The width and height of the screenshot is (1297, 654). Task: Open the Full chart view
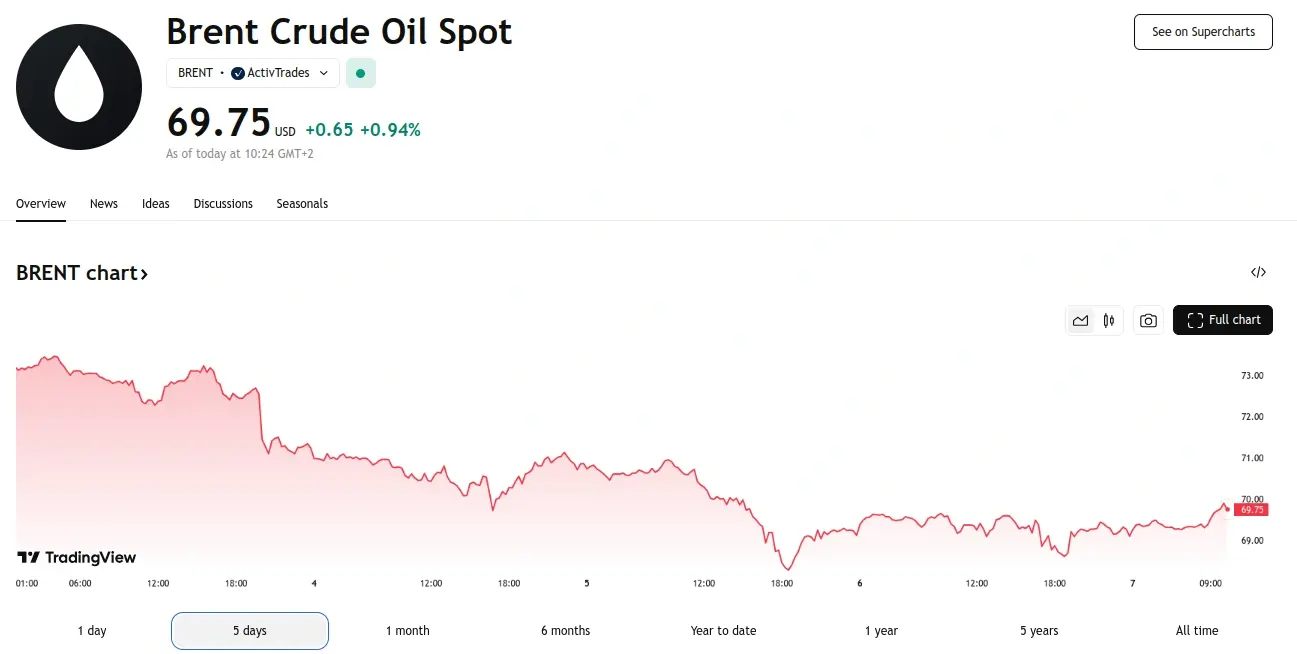pos(1222,320)
